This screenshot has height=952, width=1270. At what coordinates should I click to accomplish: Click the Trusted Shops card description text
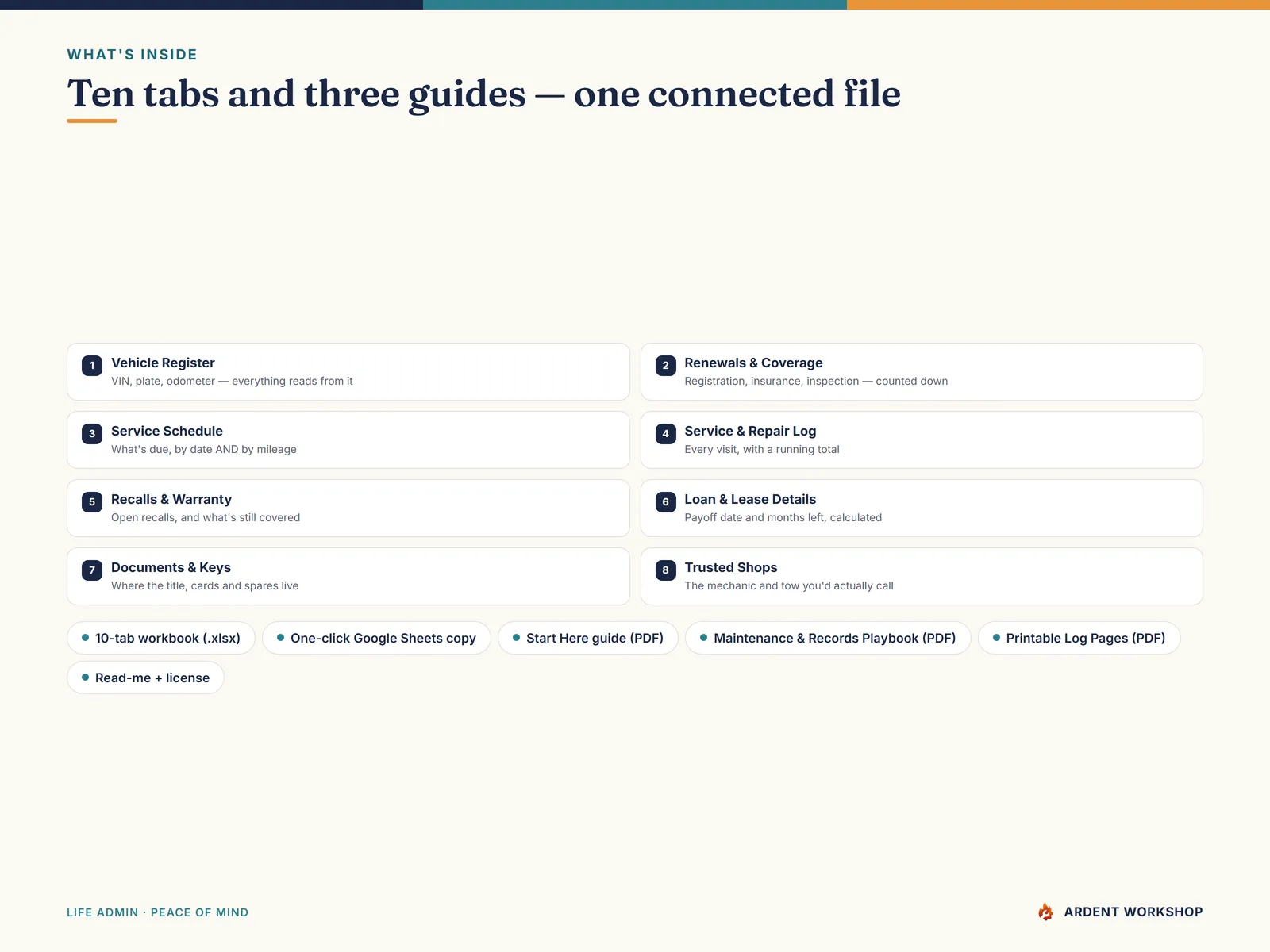(789, 585)
